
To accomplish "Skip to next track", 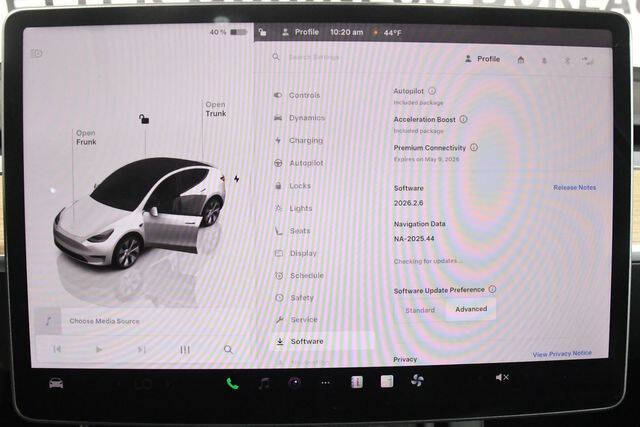I will (x=141, y=349).
